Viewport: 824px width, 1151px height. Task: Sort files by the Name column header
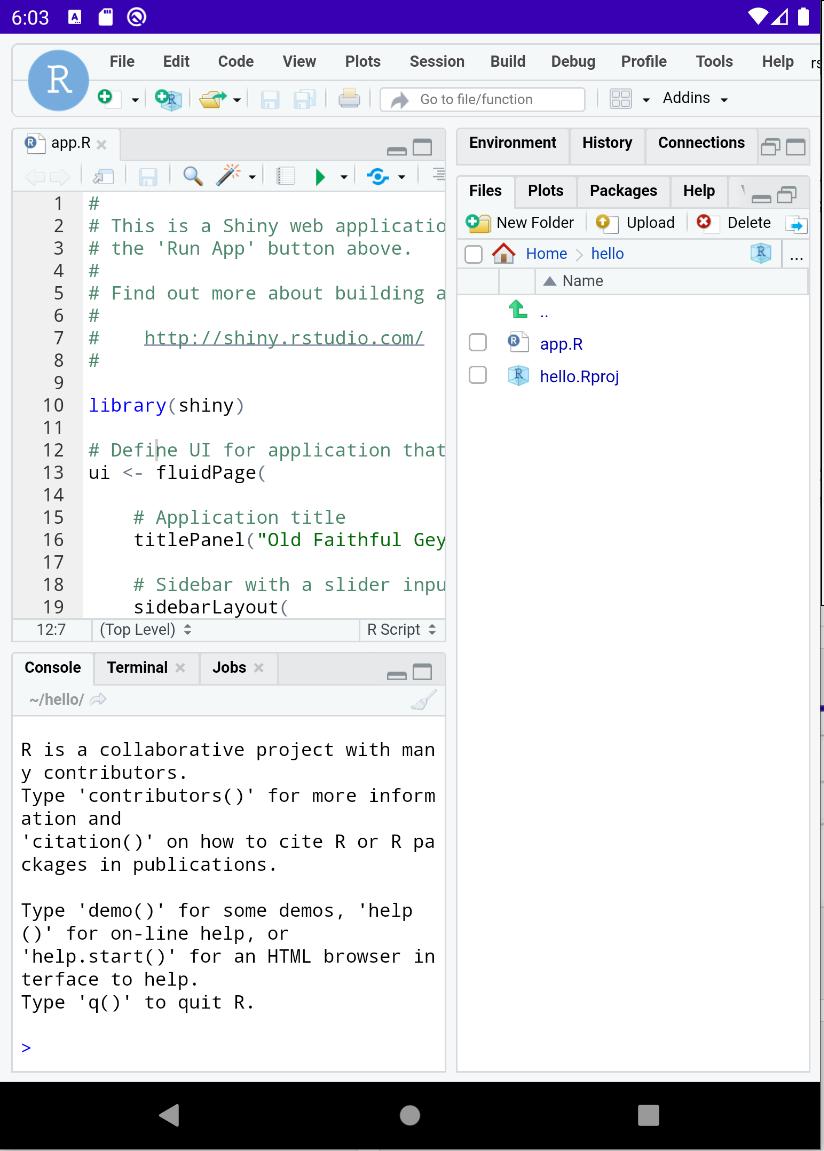[x=671, y=281]
